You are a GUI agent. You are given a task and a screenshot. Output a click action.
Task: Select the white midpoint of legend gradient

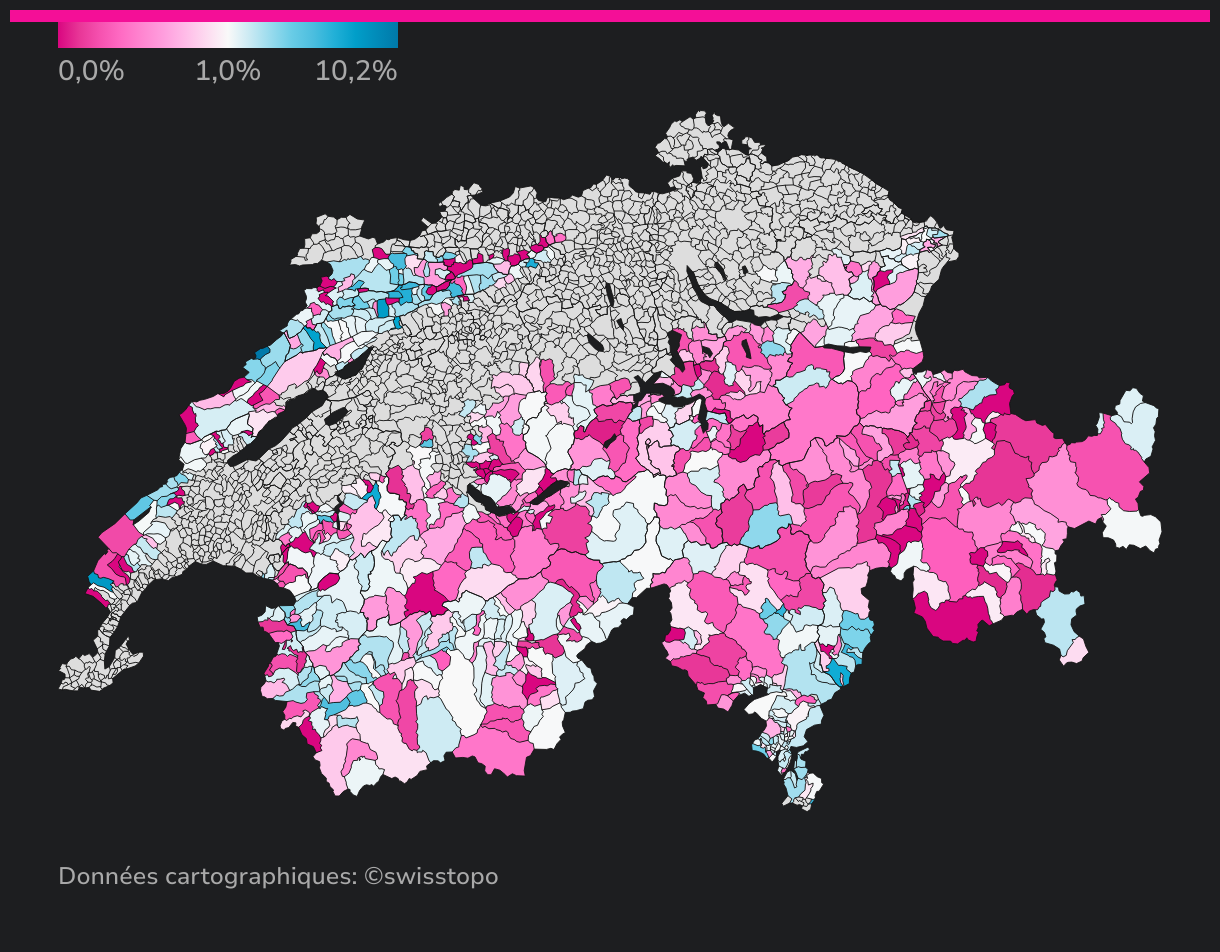pyautogui.click(x=228, y=35)
